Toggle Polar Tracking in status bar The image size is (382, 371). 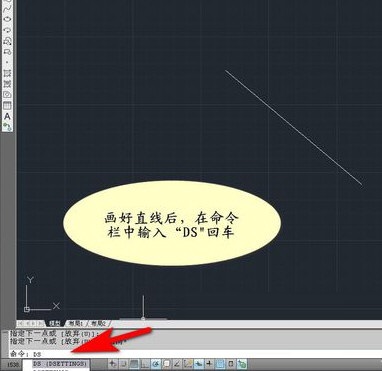click(156, 364)
